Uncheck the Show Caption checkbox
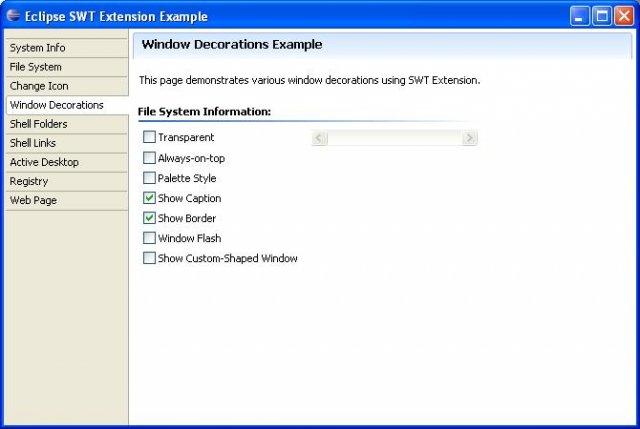Screen dimensions: 640x429 click(149, 198)
